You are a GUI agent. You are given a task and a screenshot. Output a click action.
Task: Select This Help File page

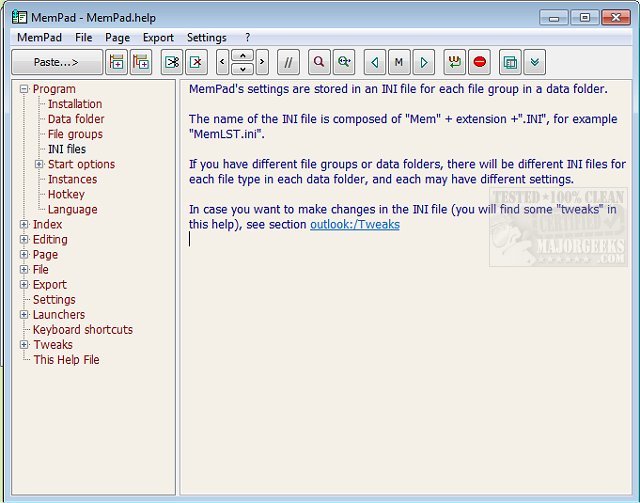pos(67,360)
